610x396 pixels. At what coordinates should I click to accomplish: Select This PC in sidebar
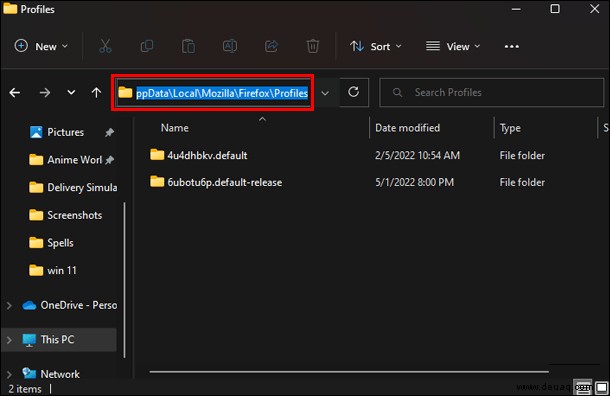[x=57, y=340]
